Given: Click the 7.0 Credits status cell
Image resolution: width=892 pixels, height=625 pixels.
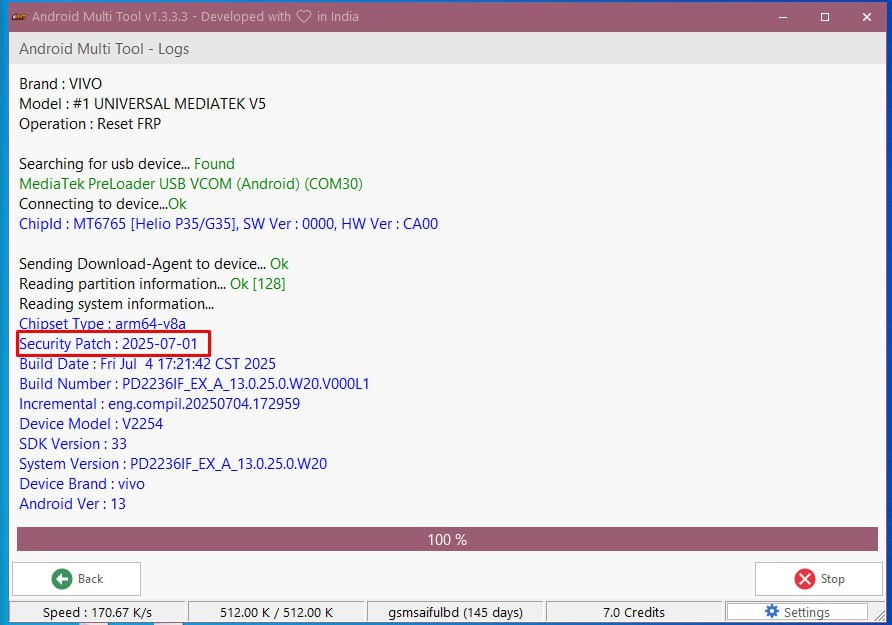Looking at the screenshot, I should (x=634, y=612).
